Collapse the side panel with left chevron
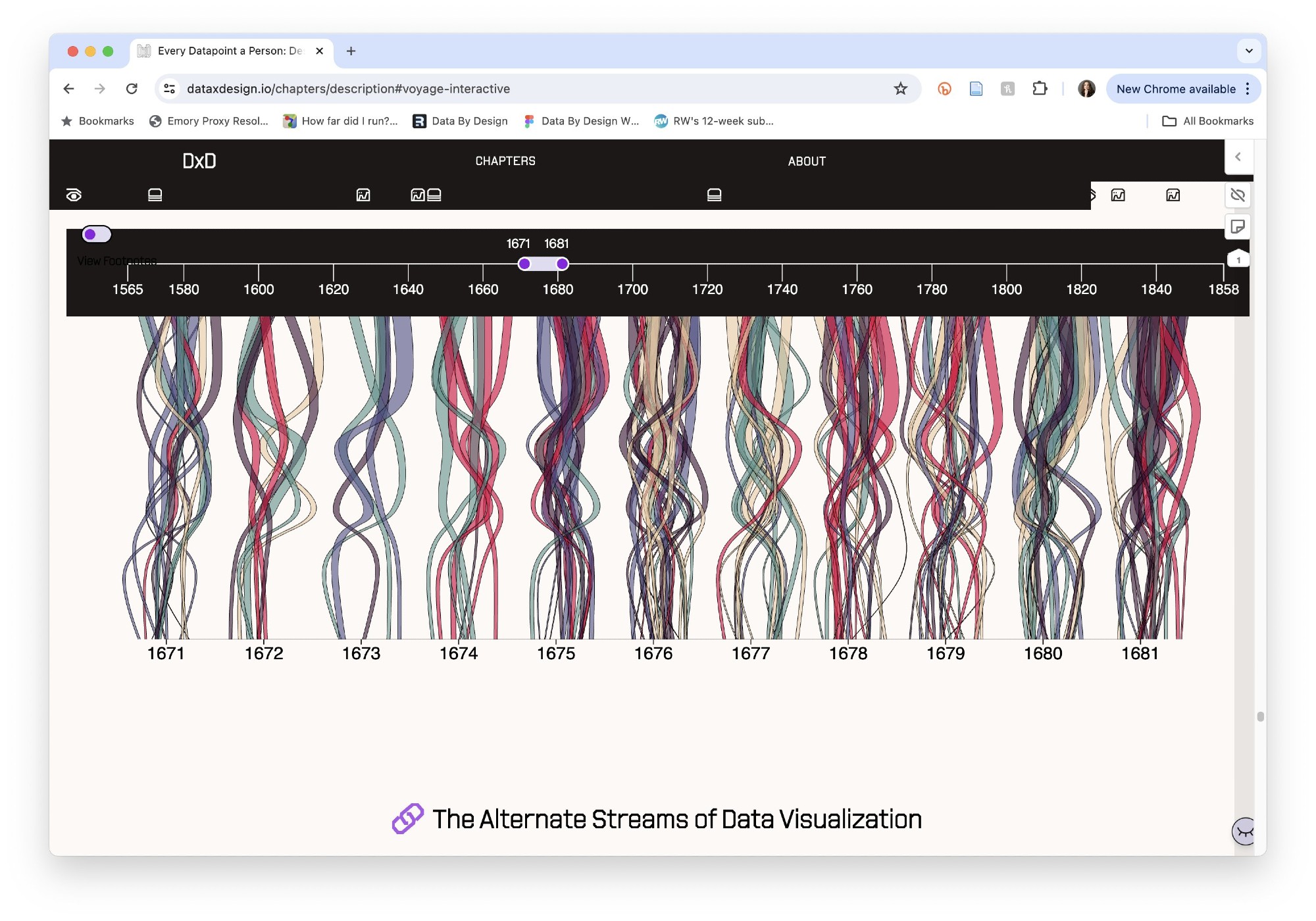 pos(1238,157)
